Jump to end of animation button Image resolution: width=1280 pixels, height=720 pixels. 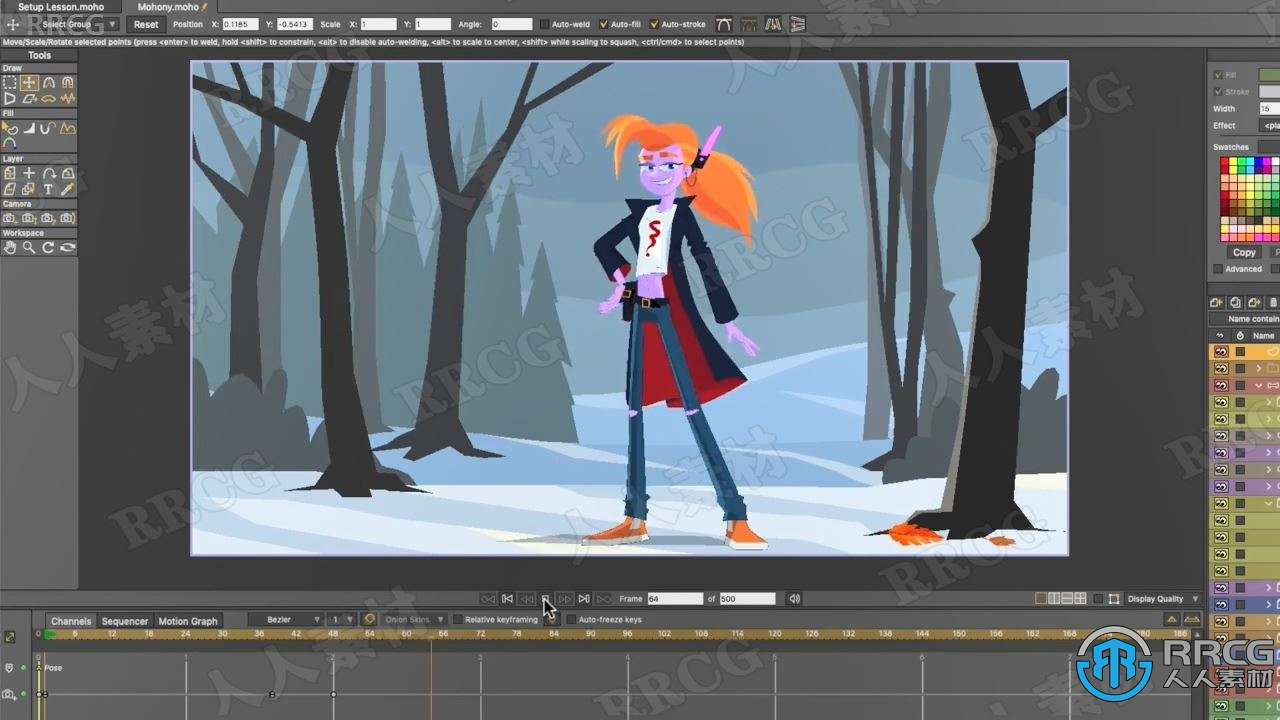584,599
